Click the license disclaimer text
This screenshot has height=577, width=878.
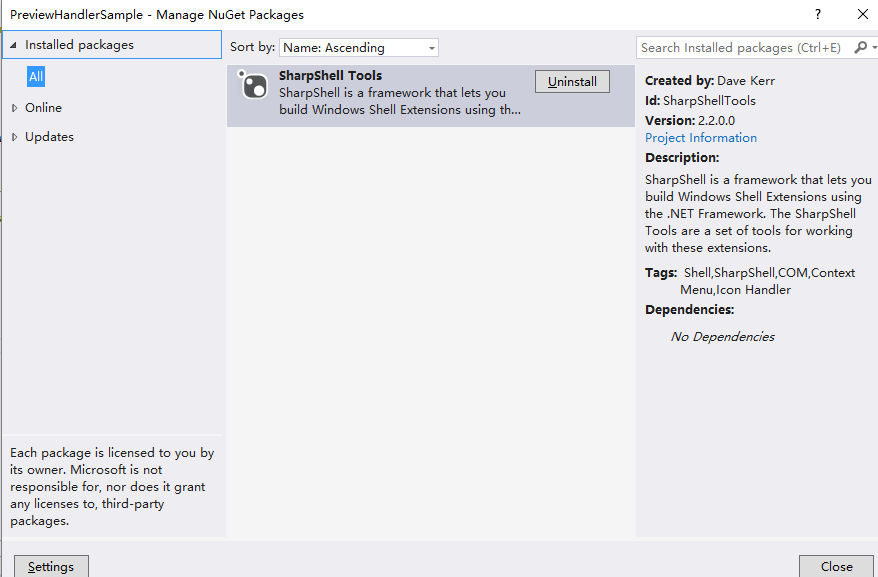[x=112, y=486]
